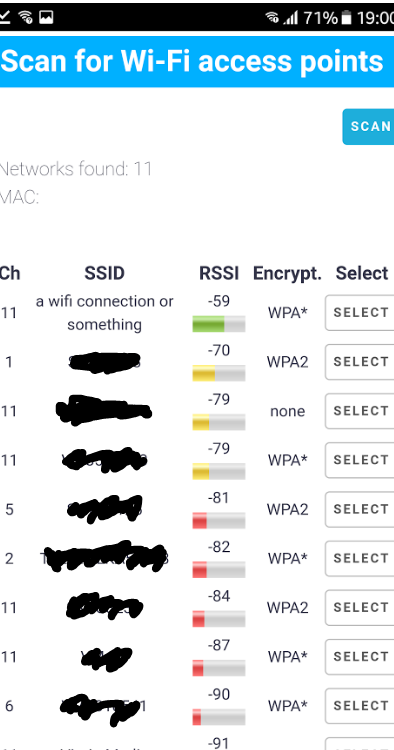Screen dimensions: 394x750
Task: Click the green -59 signal strength bar
Action: coord(219,324)
